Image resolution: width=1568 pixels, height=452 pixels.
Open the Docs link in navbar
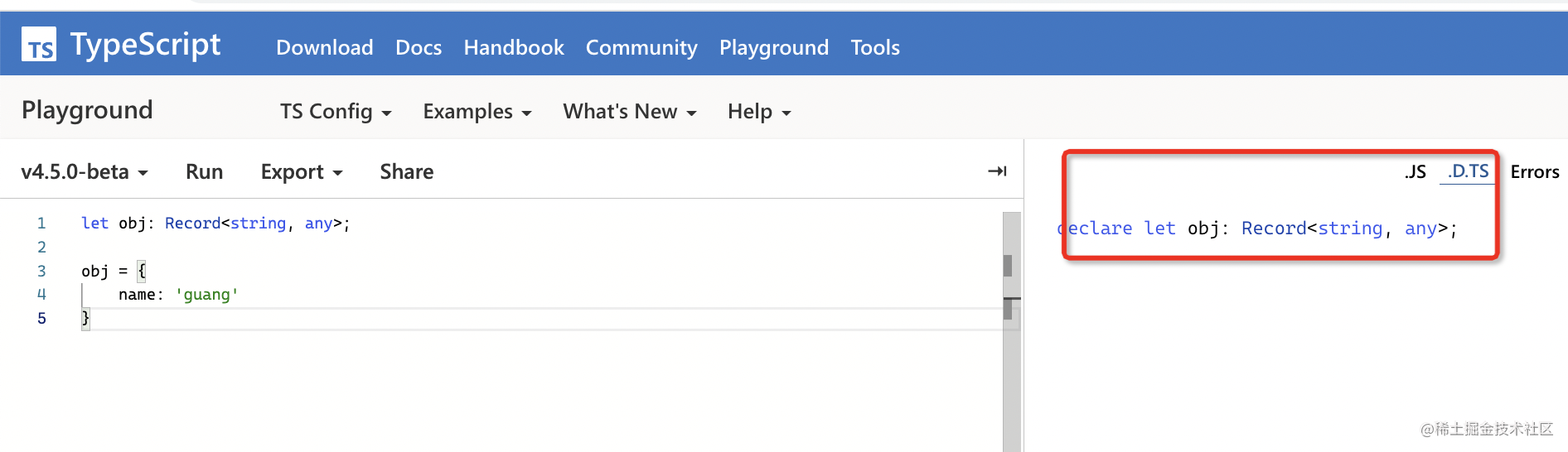point(418,48)
